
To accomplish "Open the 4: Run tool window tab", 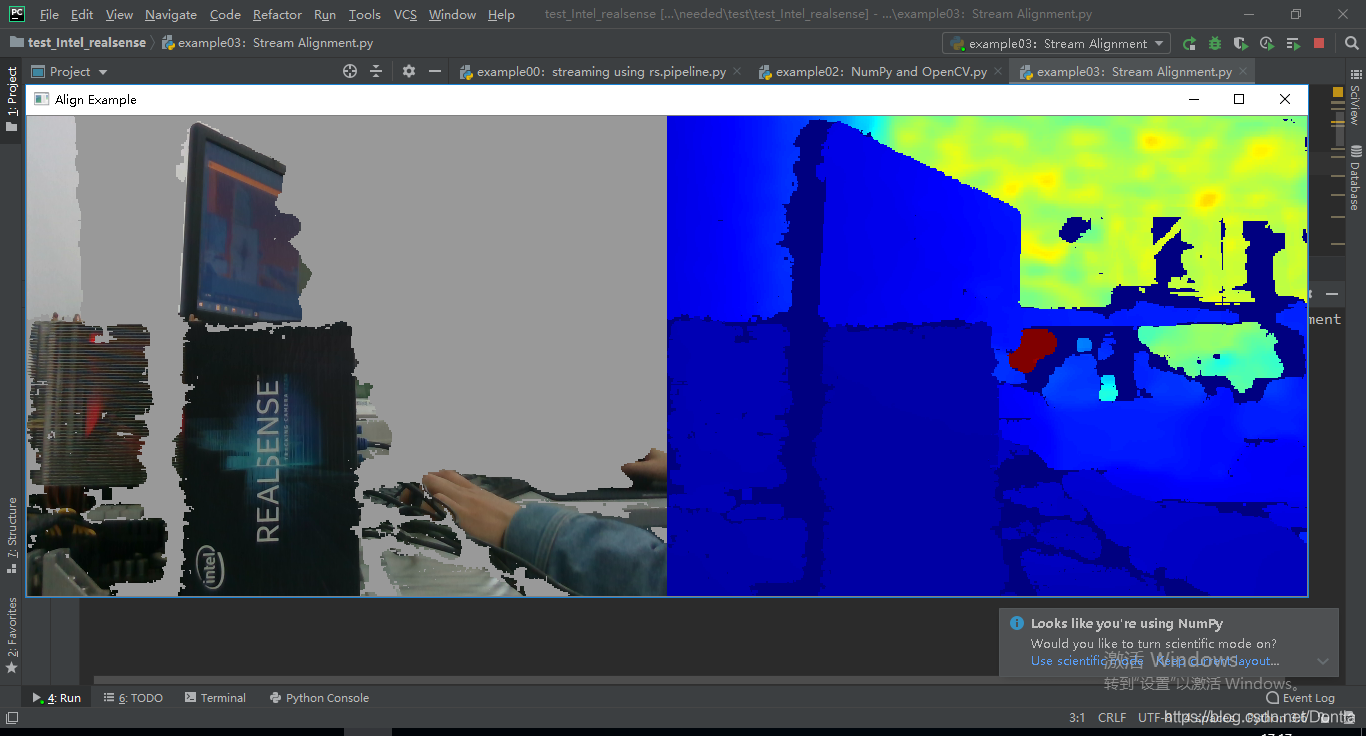I will (56, 698).
